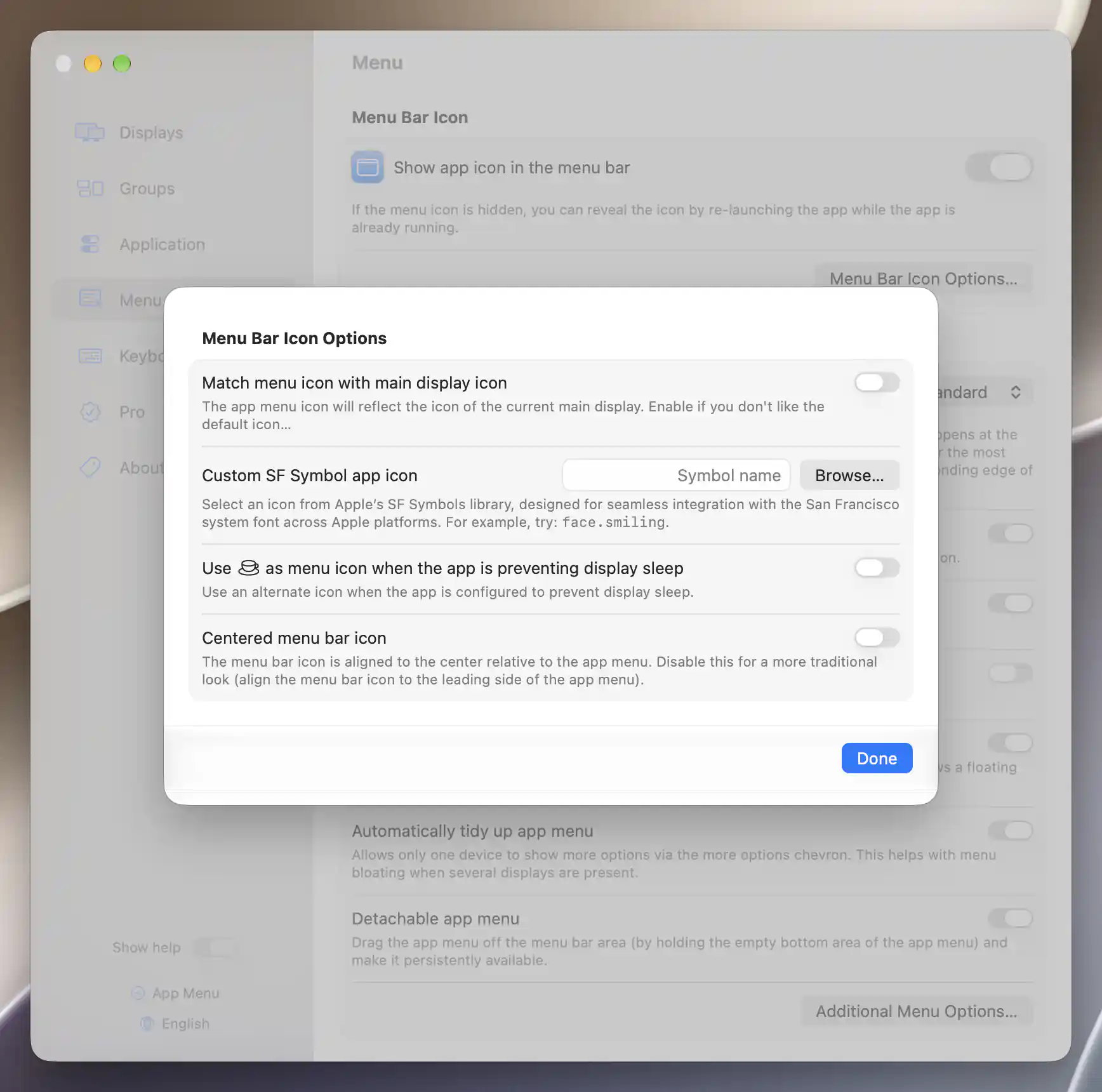Select Displays in the sidebar
Screen dimensions: 1102x1092
173,132
